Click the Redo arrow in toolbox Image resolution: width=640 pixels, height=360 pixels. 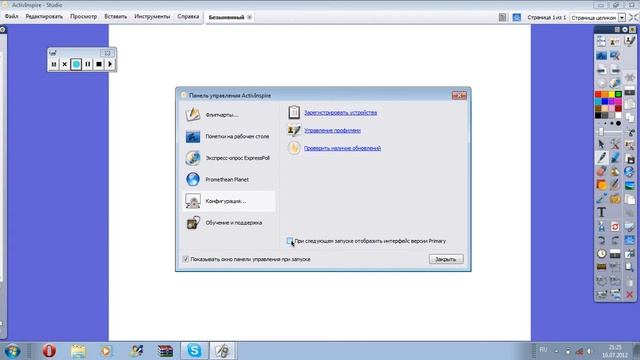point(615,240)
